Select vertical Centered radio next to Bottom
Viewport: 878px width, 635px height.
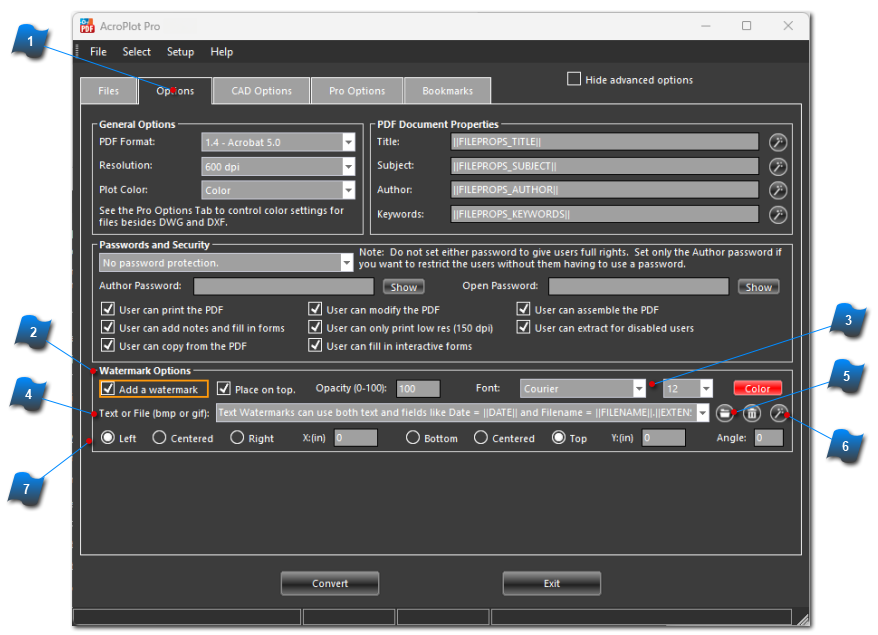coord(480,437)
